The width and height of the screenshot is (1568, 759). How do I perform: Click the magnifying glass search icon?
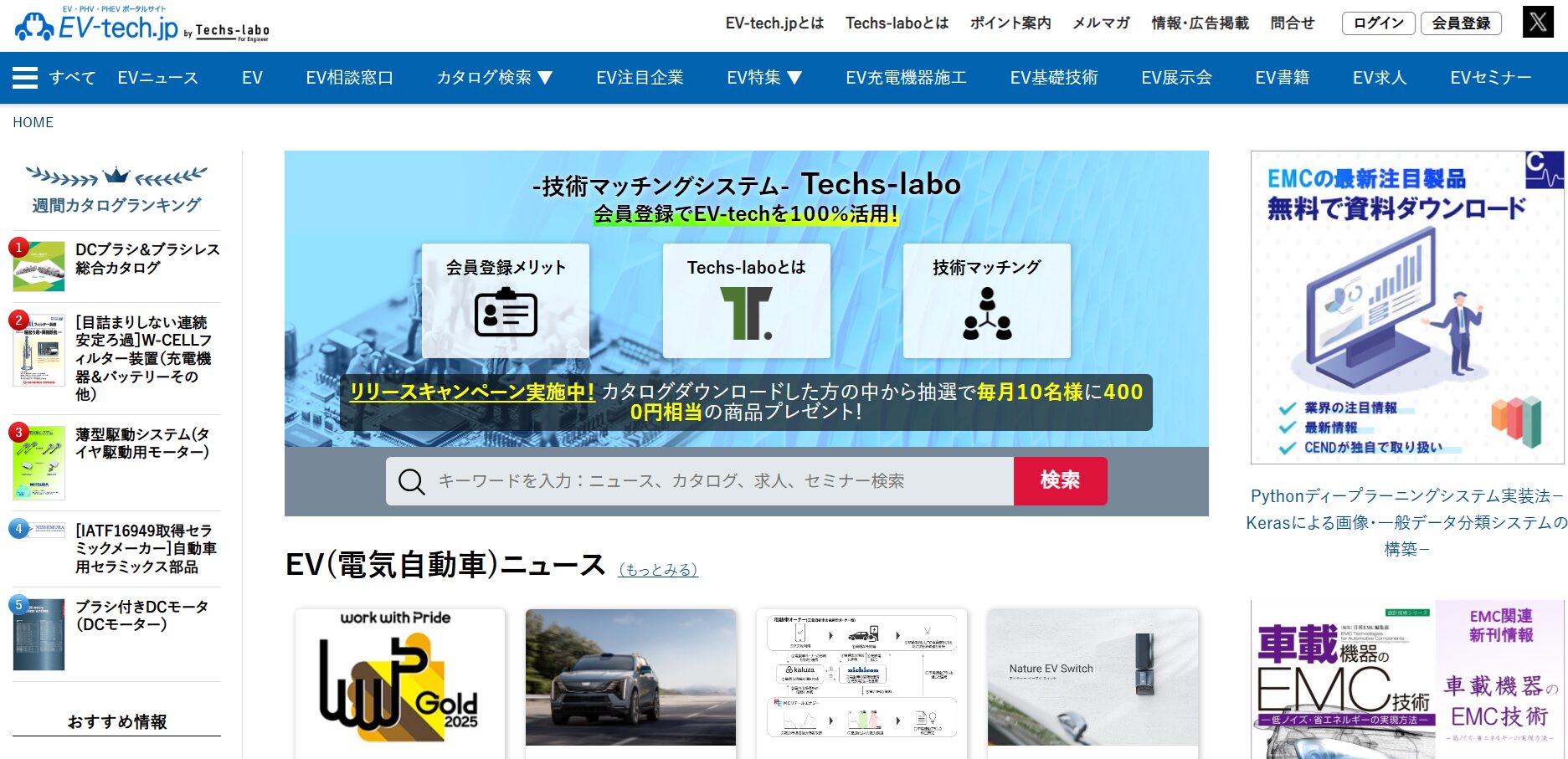(411, 482)
